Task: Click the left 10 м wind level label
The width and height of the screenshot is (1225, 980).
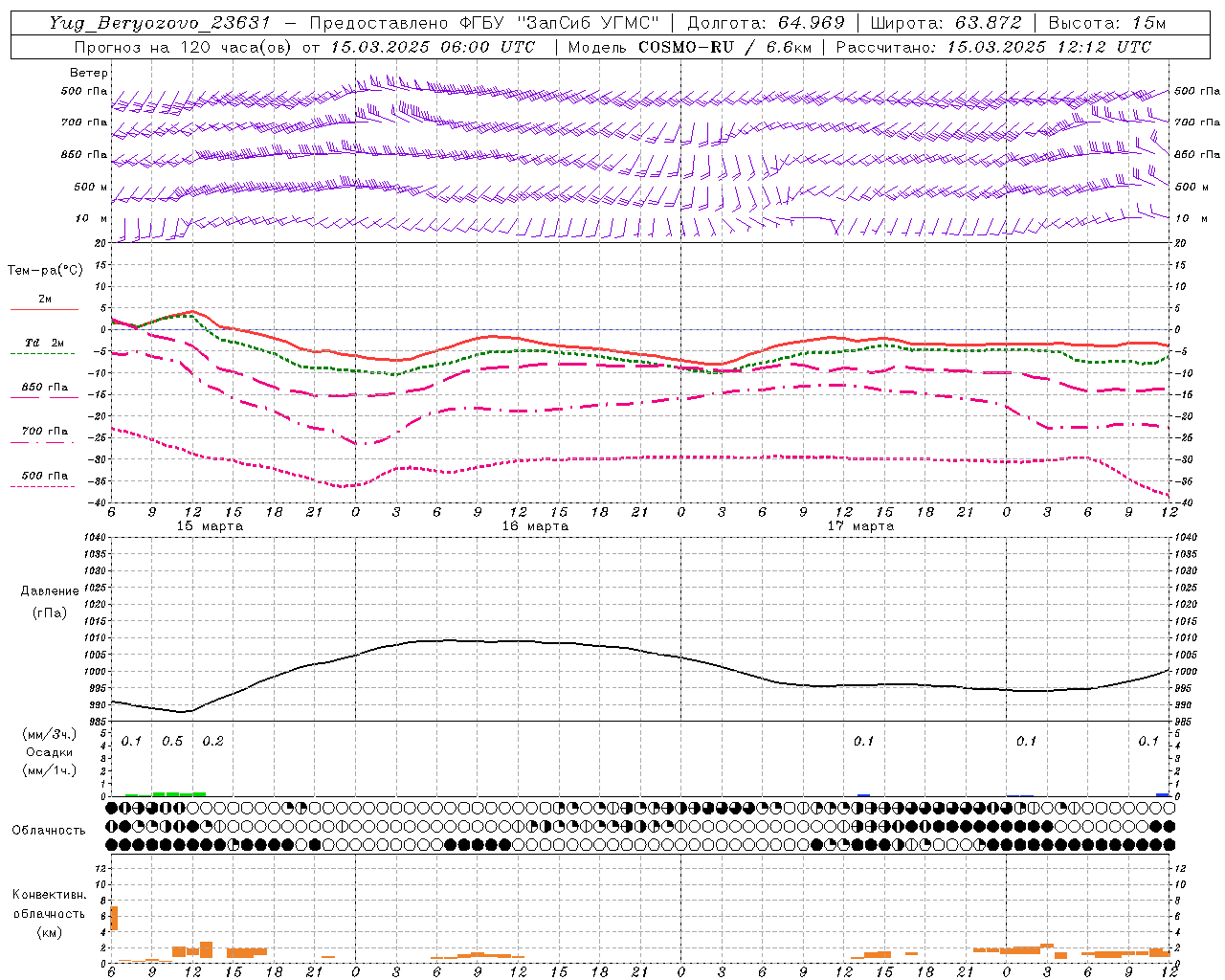Action: click(x=91, y=218)
